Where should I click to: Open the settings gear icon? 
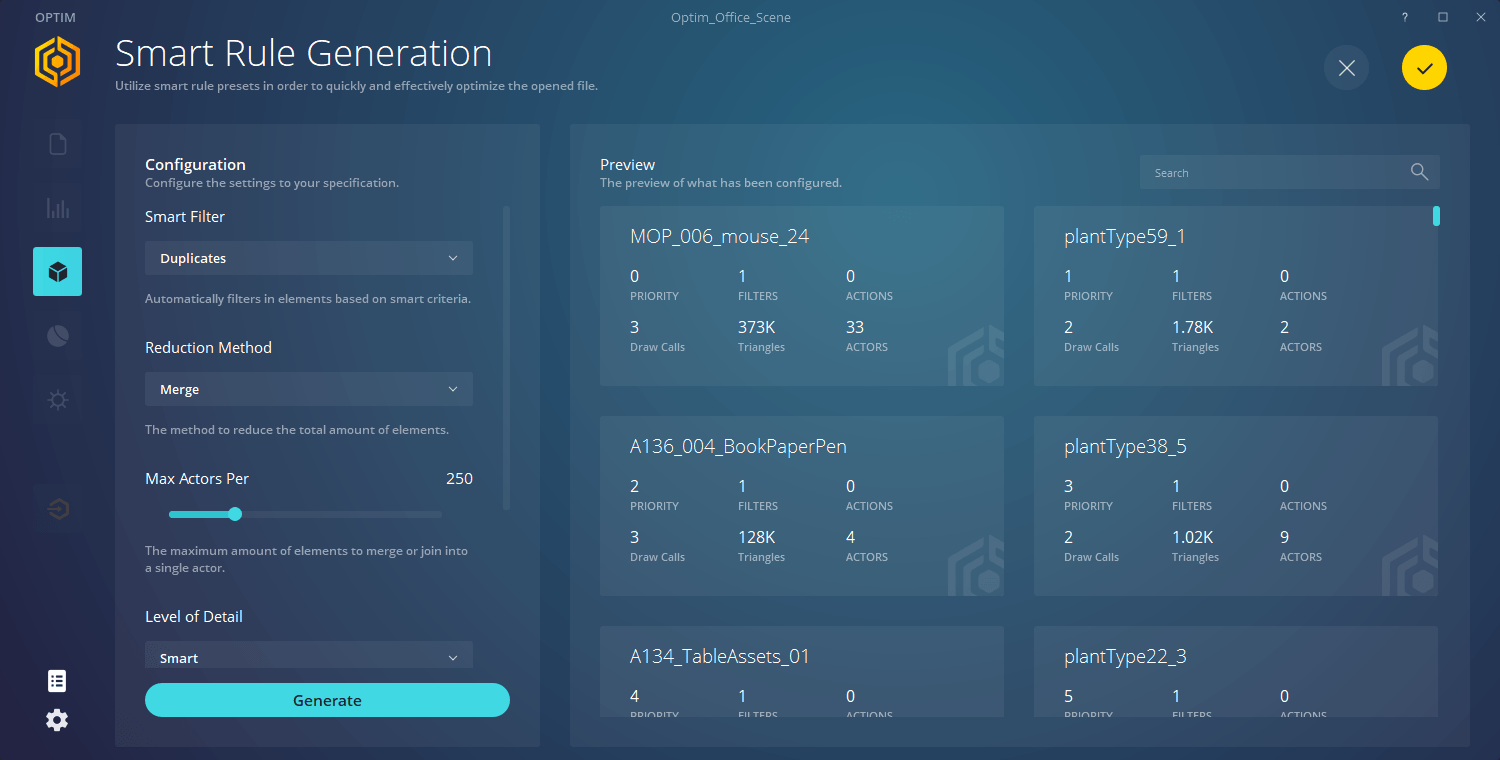(57, 720)
